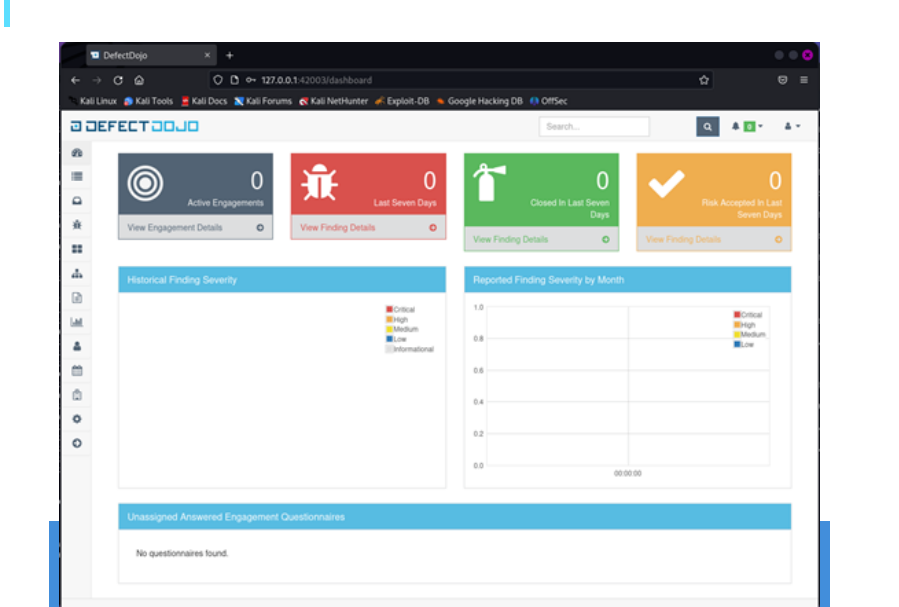The image size is (899, 607).
Task: Open a new browser tab
Action: 229,56
